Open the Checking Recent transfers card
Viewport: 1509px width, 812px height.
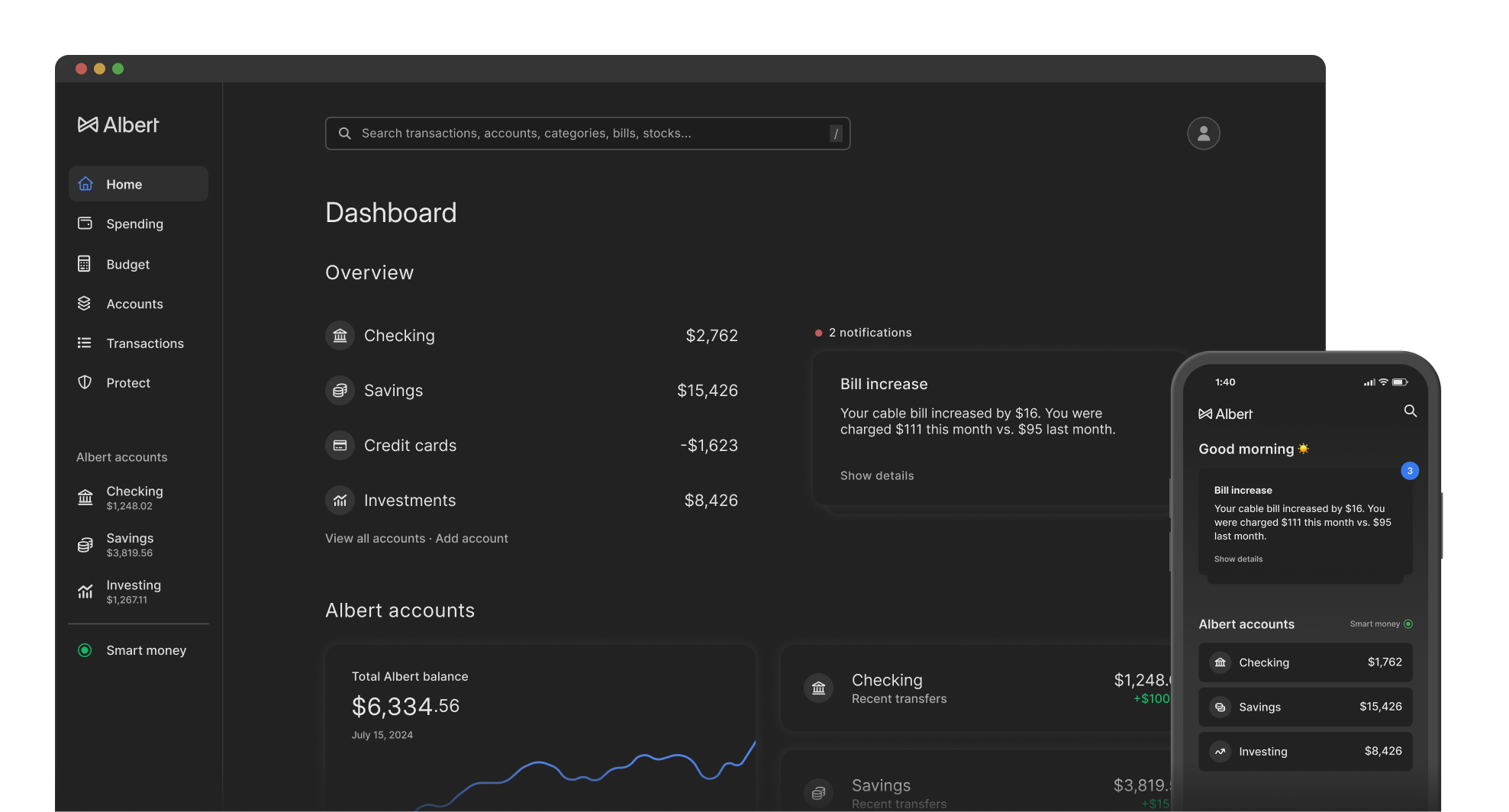pyautogui.click(x=977, y=688)
